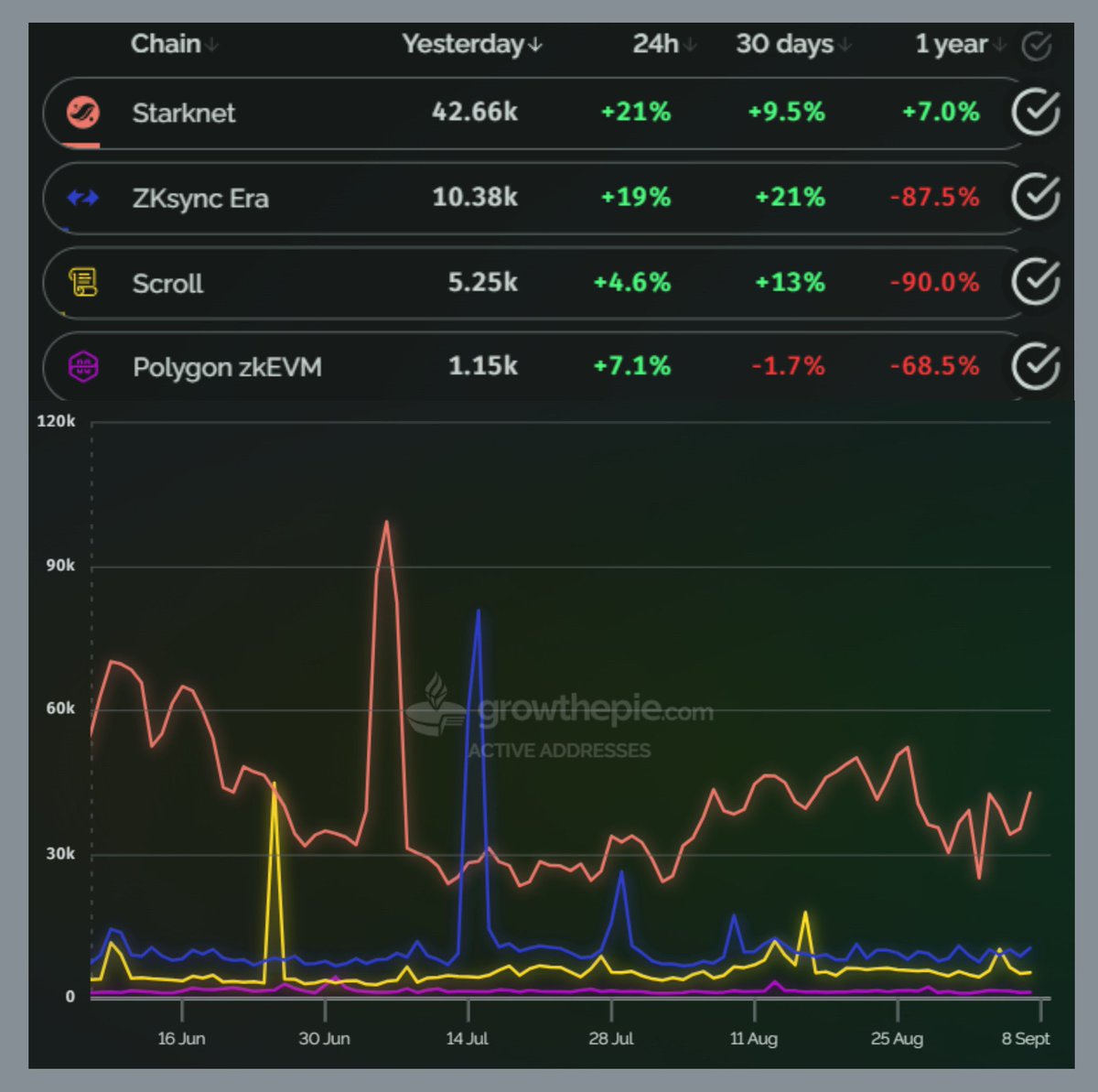Select the Starknet chain name
This screenshot has width=1098, height=1092.
(184, 113)
